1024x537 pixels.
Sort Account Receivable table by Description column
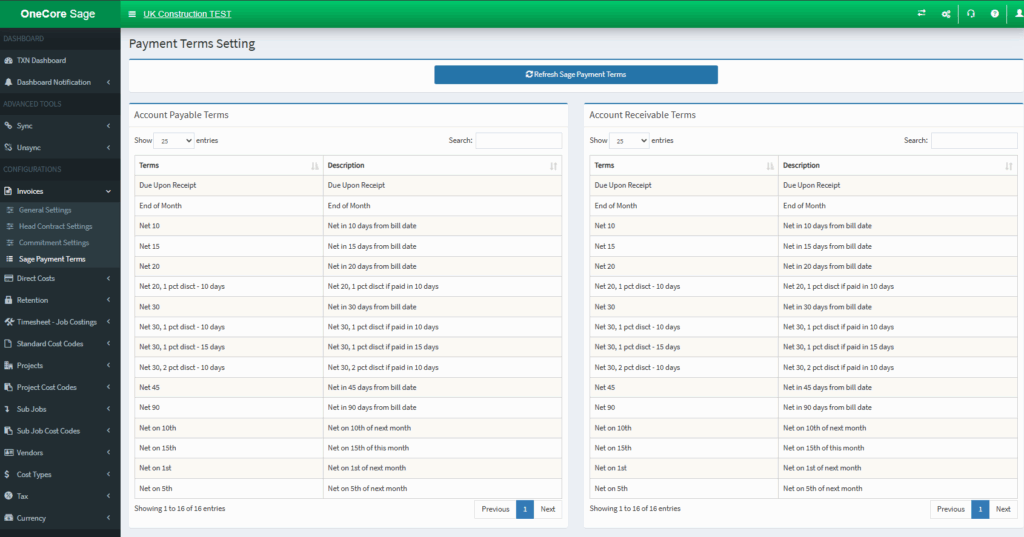(x=898, y=165)
